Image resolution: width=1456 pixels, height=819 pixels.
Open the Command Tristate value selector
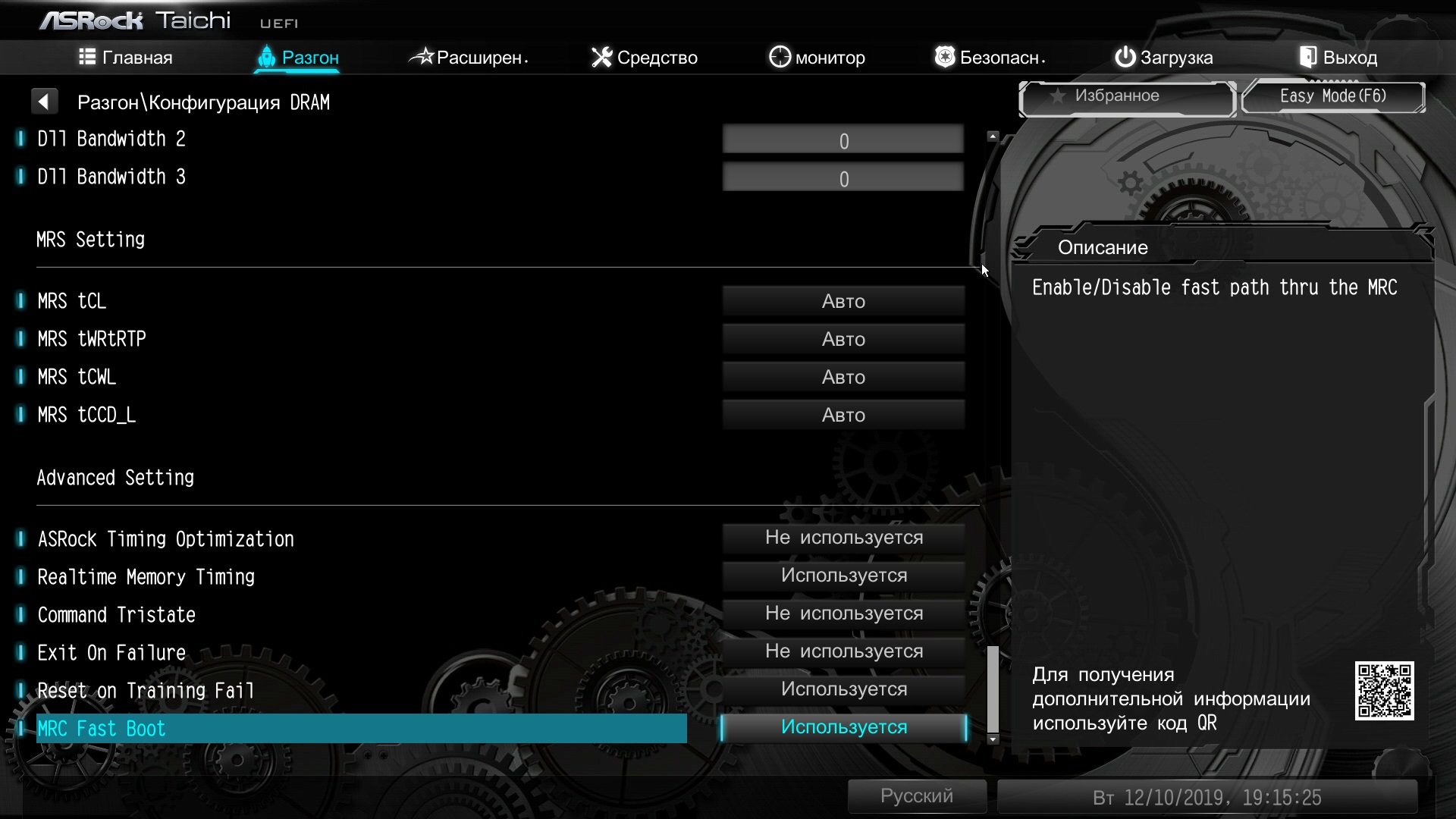tap(843, 613)
